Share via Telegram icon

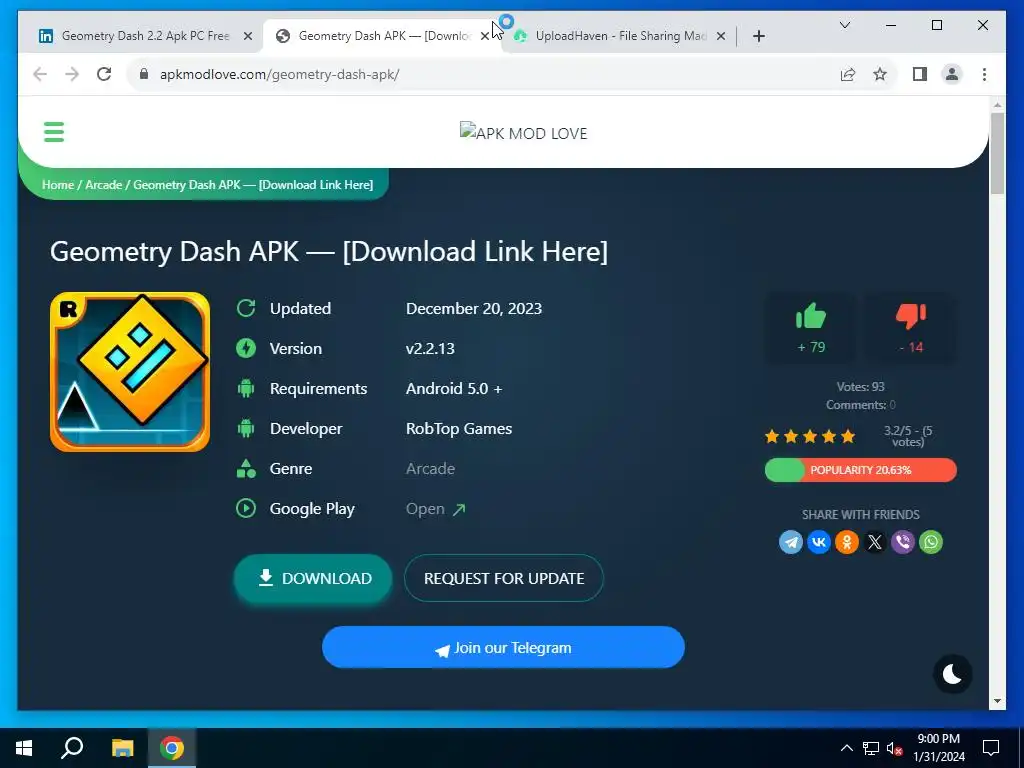(791, 542)
